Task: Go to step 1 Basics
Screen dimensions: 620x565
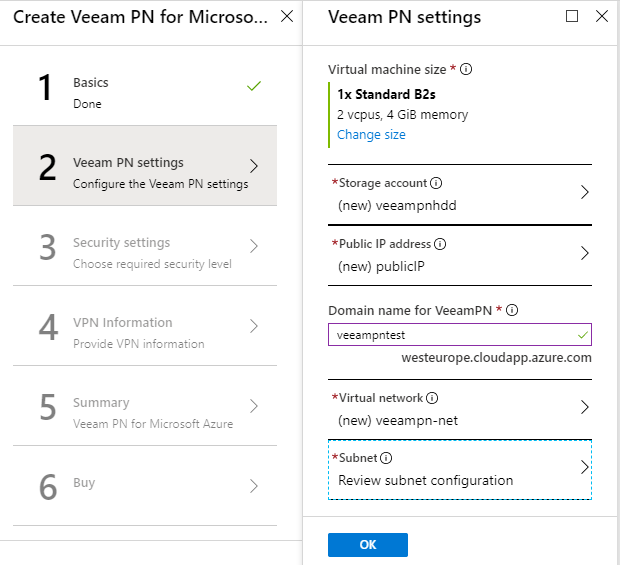Action: click(x=145, y=86)
